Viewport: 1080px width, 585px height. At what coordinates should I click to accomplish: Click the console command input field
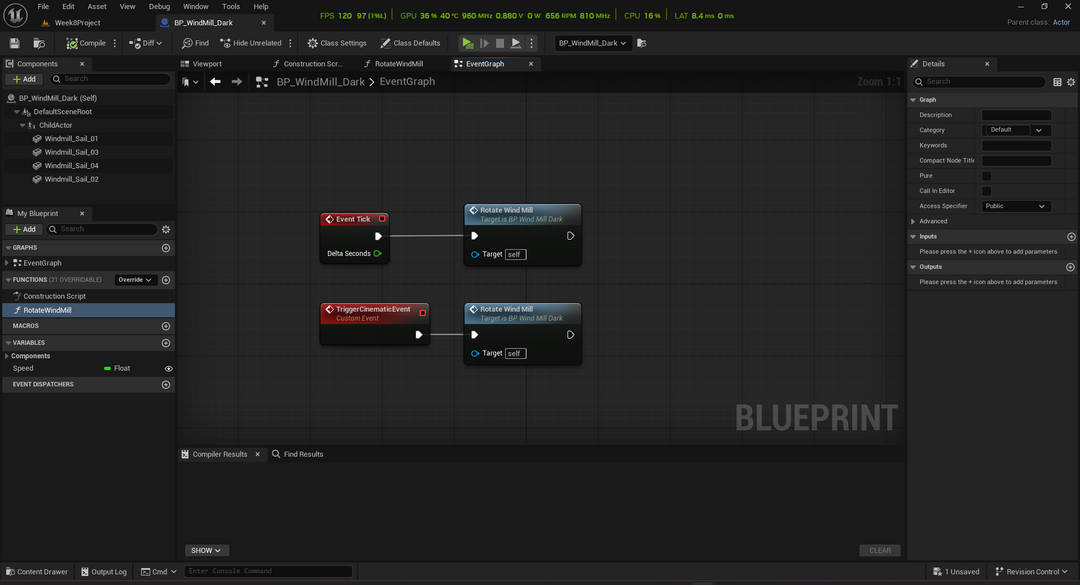tap(268, 571)
